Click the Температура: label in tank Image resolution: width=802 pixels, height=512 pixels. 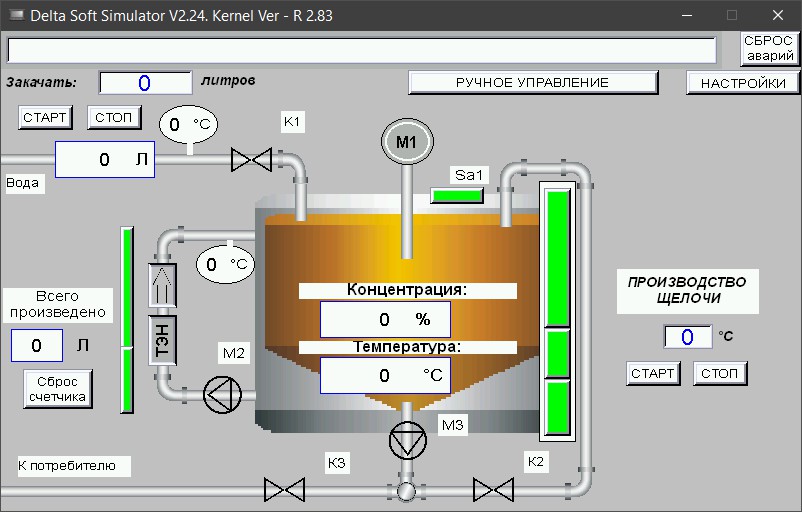pos(407,347)
